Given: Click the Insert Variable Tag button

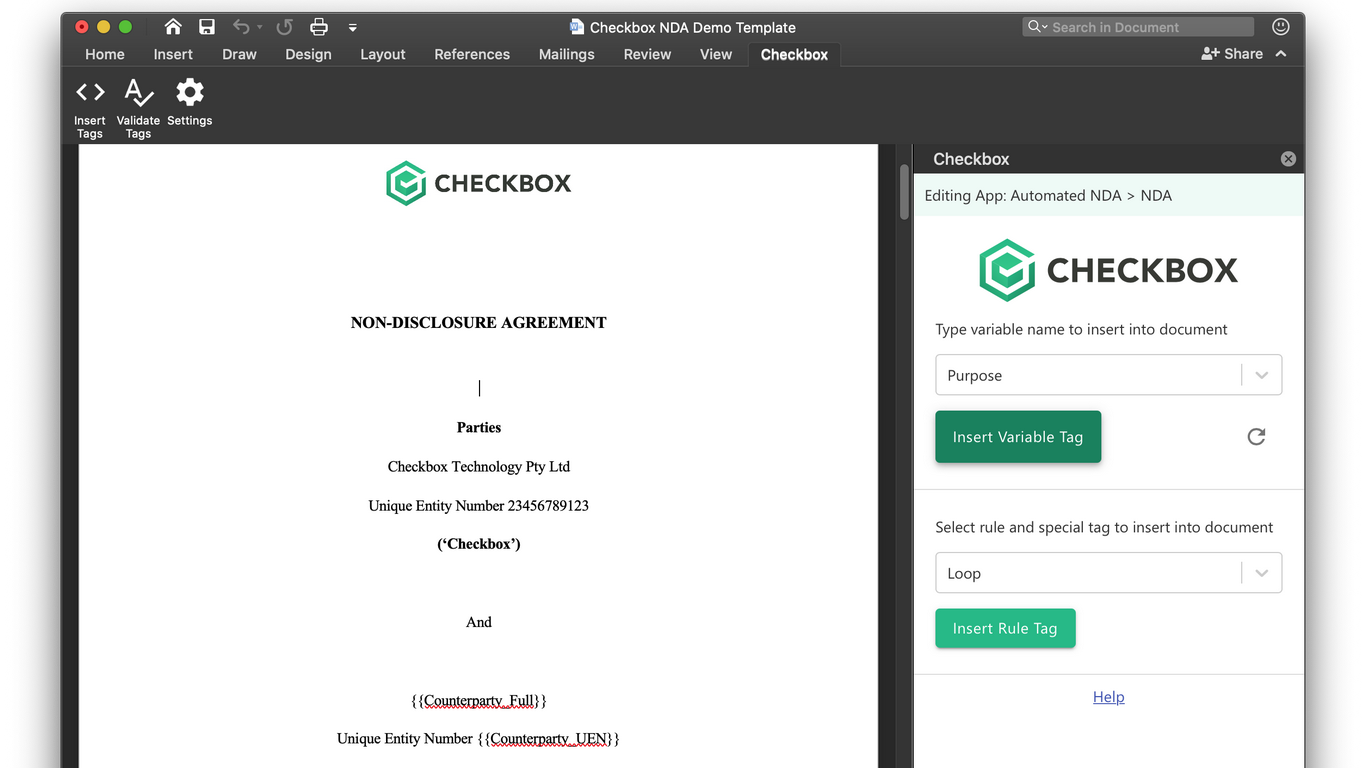Looking at the screenshot, I should 1018,437.
